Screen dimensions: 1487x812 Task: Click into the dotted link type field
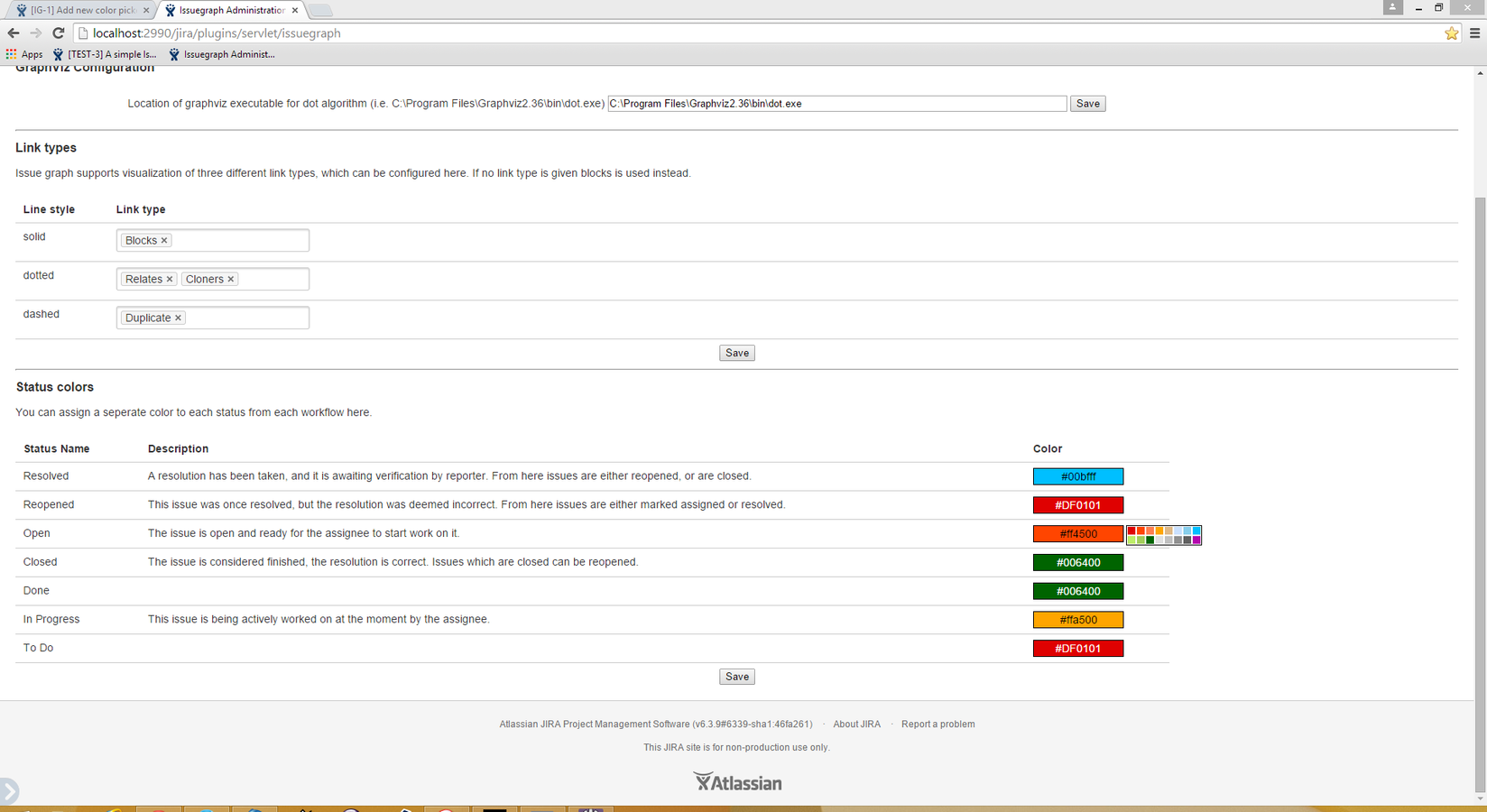pyautogui.click(x=213, y=279)
